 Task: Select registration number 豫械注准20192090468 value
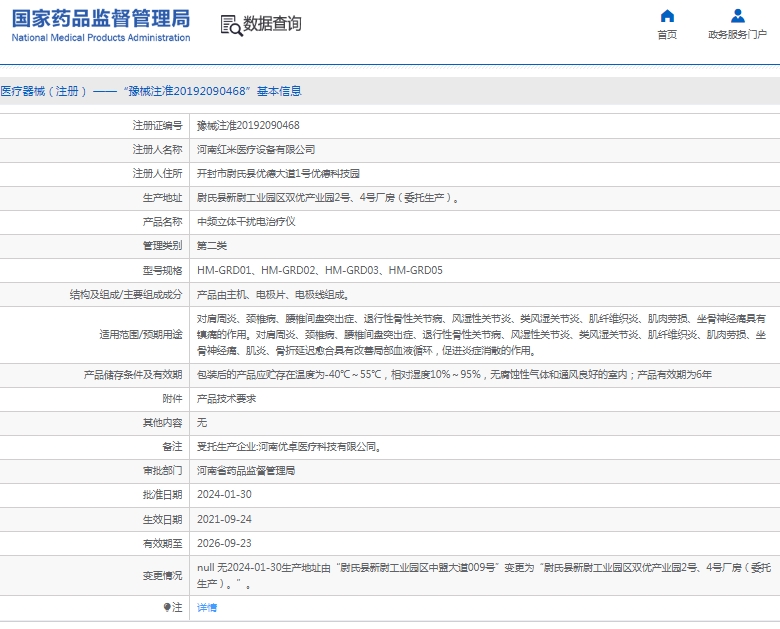tap(248, 125)
